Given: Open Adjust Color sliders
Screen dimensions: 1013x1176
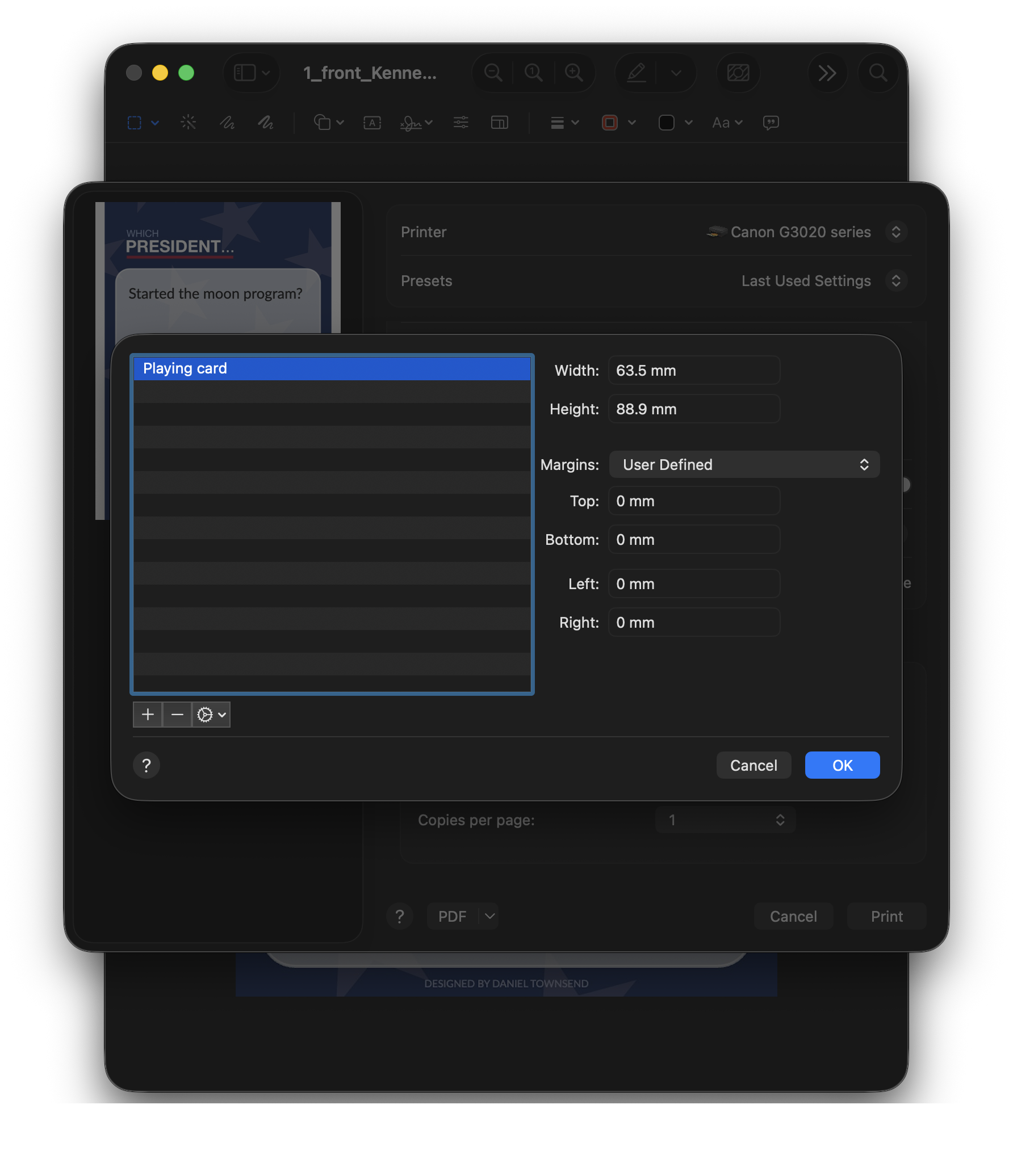Looking at the screenshot, I should click(x=461, y=123).
